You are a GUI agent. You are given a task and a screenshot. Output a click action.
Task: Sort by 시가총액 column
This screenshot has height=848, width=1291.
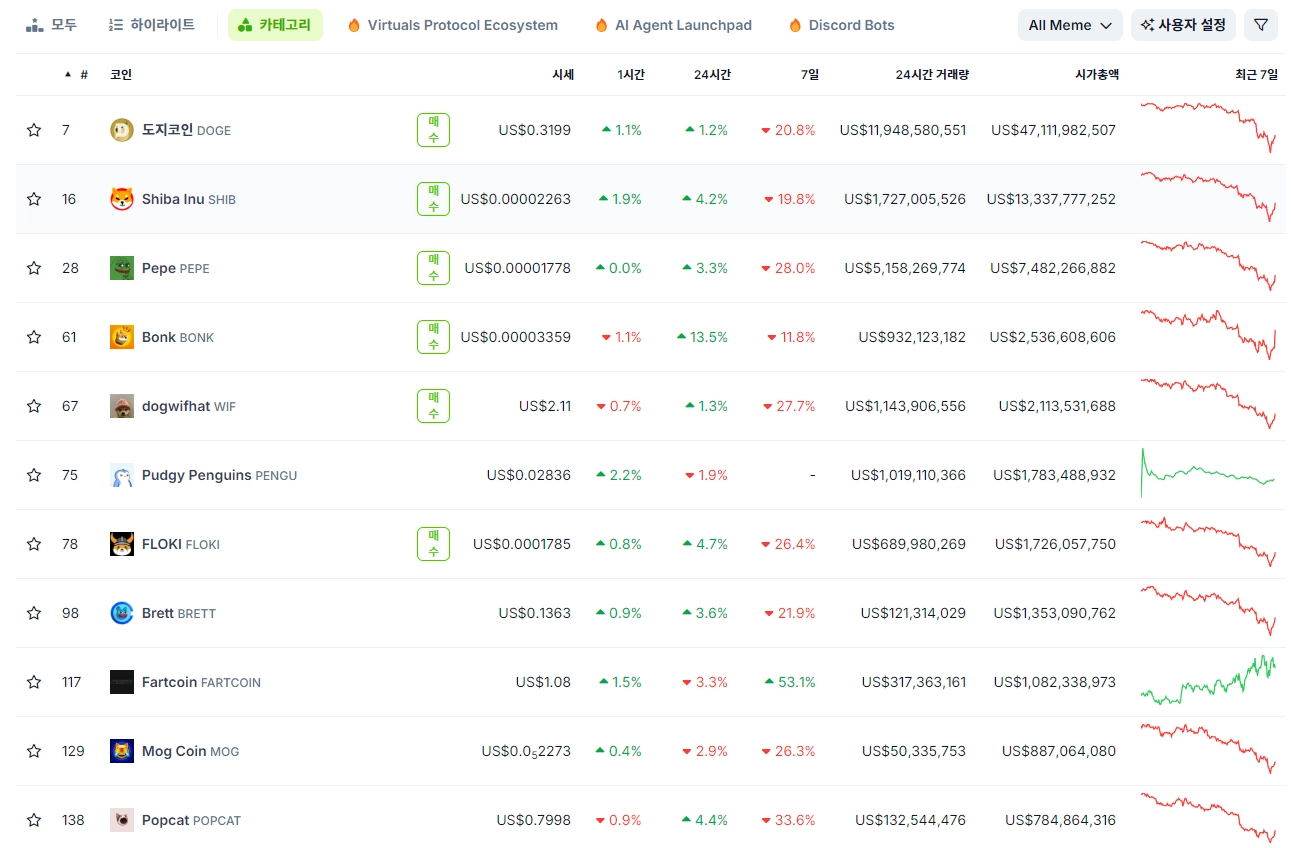tap(1097, 75)
